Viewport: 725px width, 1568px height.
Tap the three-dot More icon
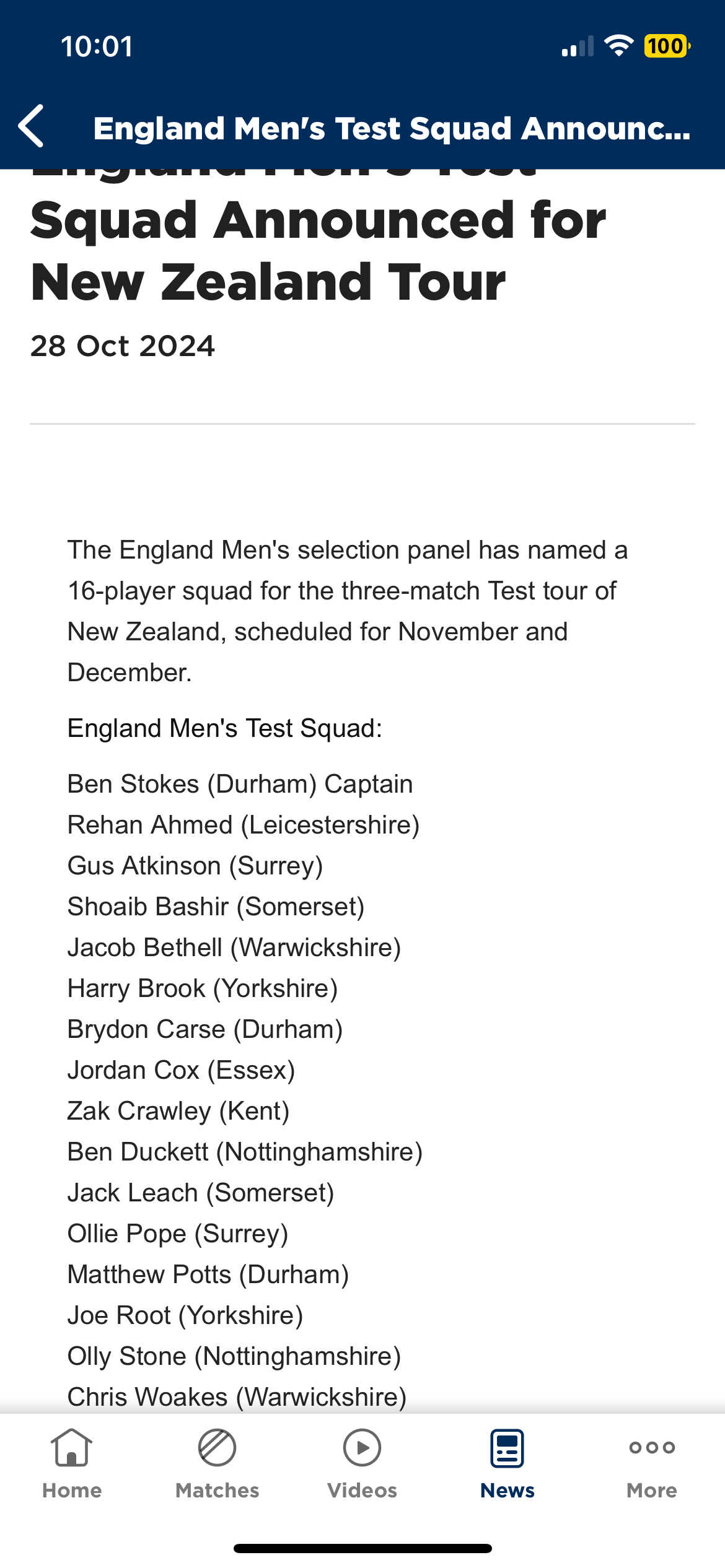(651, 1448)
